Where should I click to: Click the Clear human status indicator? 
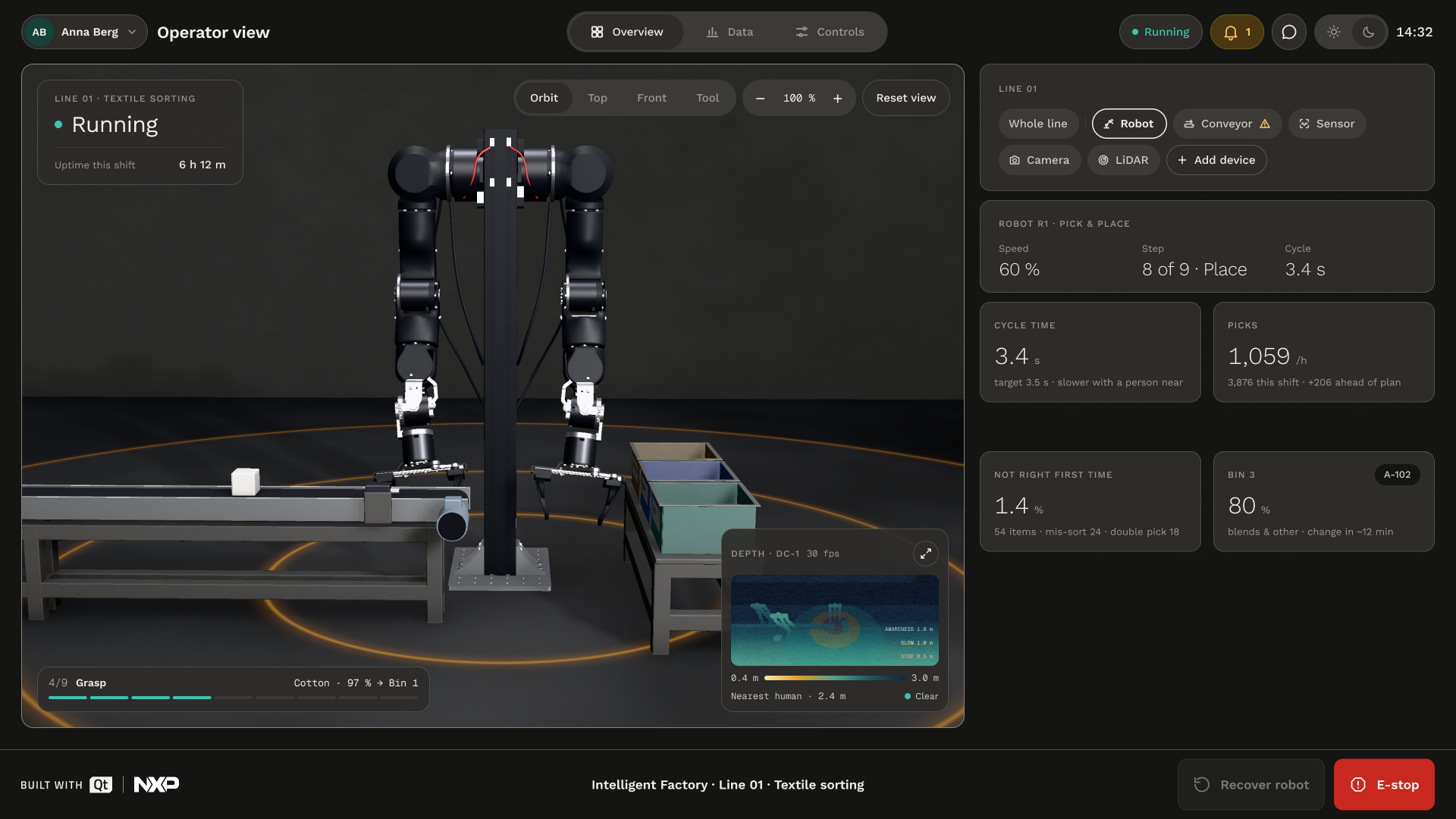point(921,696)
